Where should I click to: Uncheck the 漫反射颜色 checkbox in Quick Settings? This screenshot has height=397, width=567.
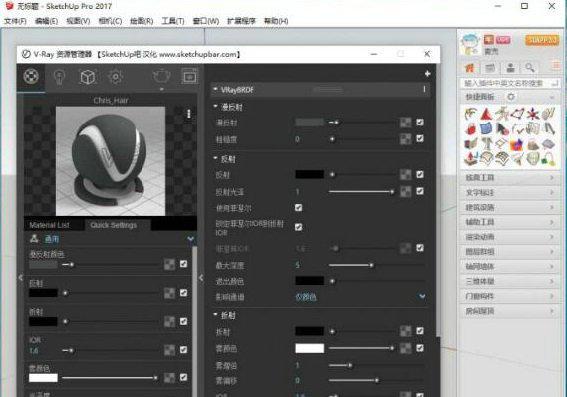pos(184,264)
